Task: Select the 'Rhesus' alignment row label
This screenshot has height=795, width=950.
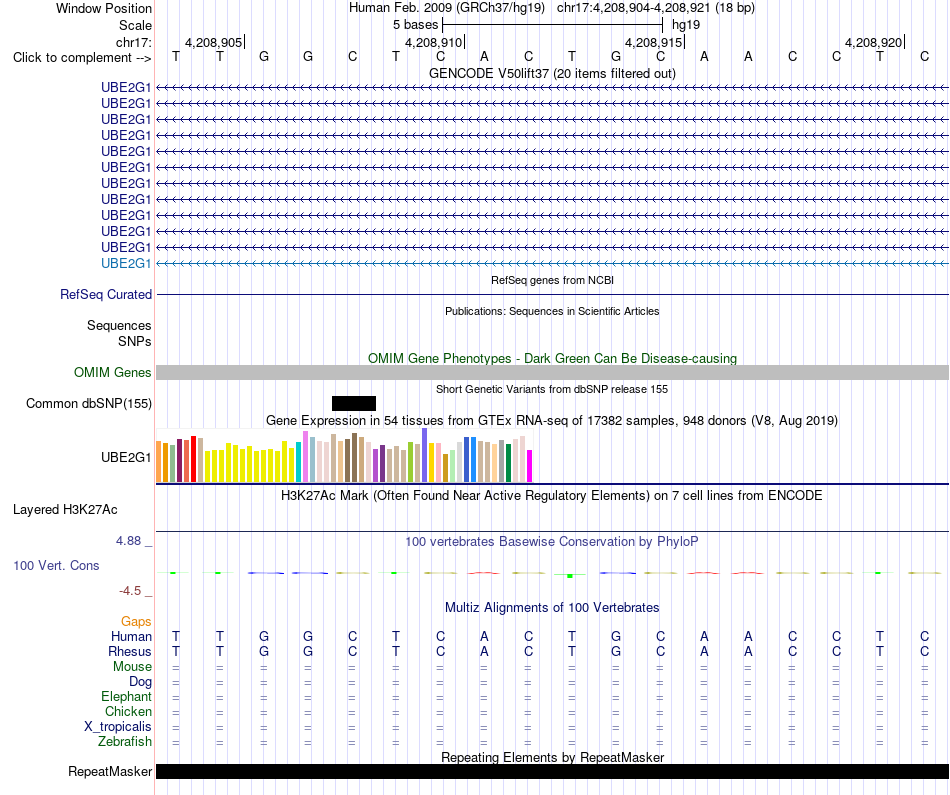Action: [x=130, y=651]
